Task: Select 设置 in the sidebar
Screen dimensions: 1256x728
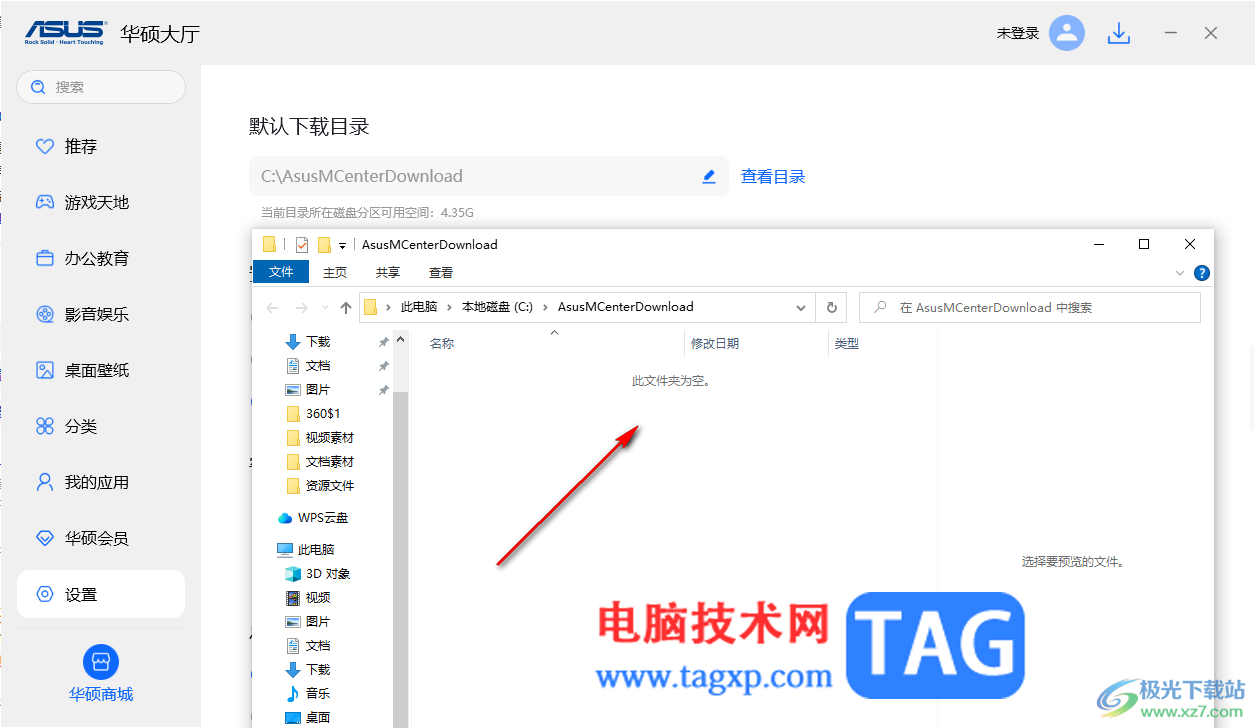Action: coord(100,594)
